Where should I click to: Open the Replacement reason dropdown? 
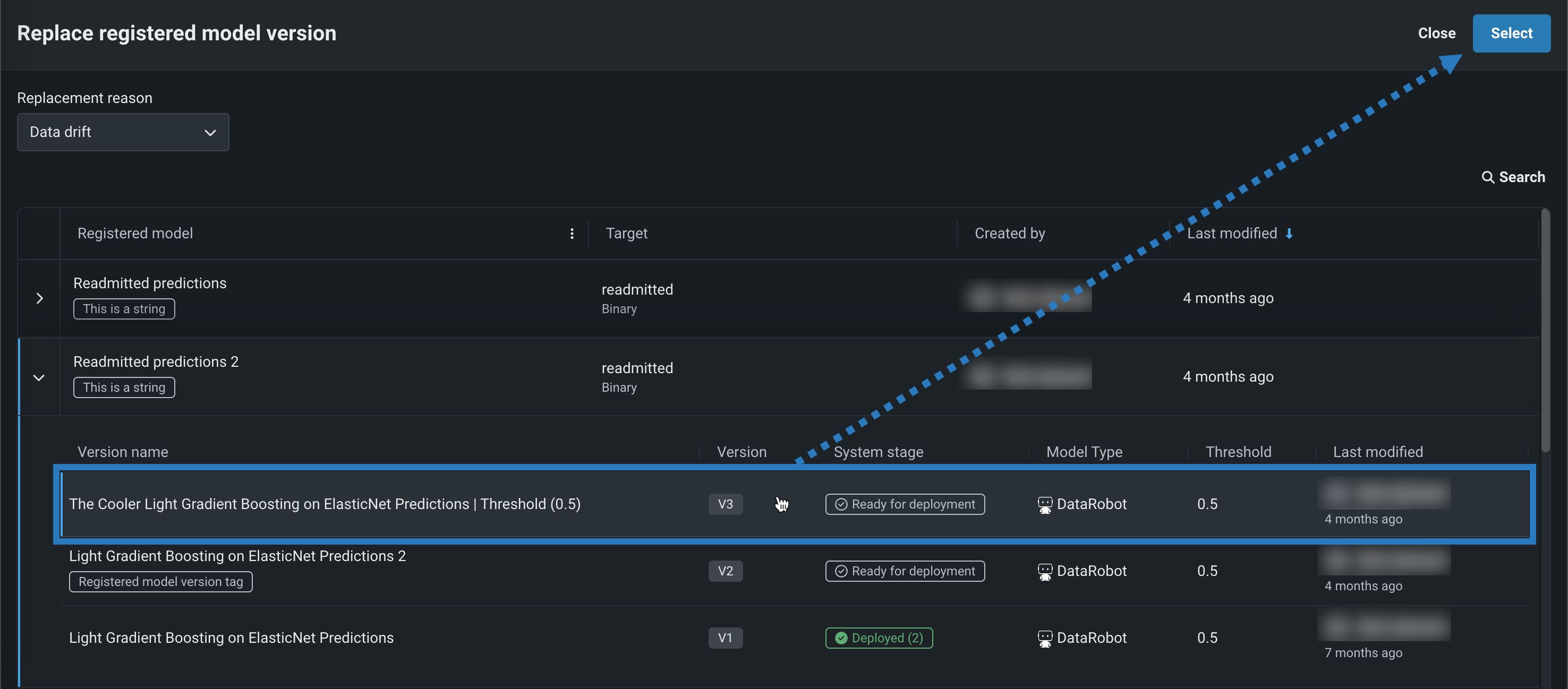pos(123,132)
